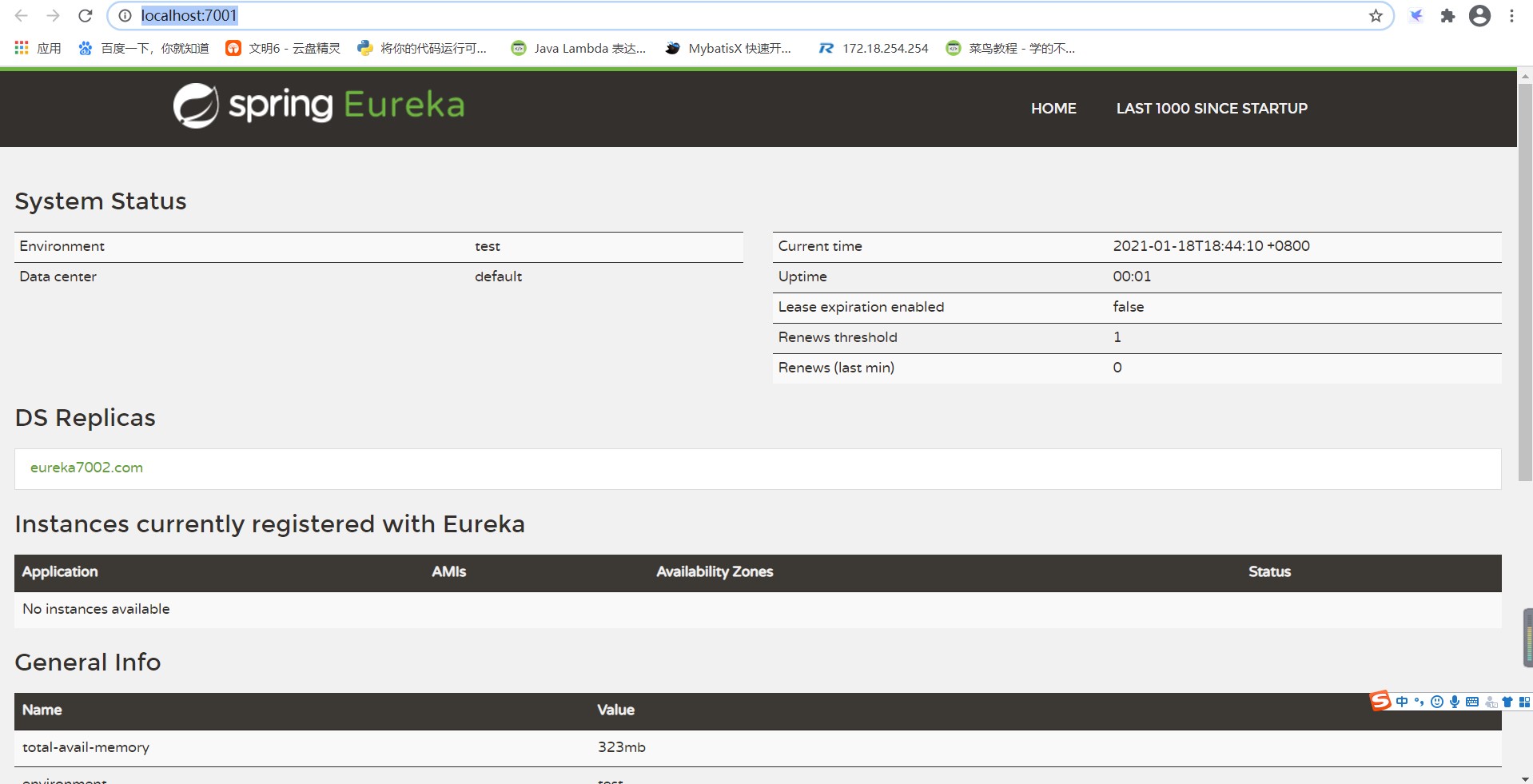1533x784 pixels.
Task: Open the blue bird extension icon
Action: (x=1416, y=16)
